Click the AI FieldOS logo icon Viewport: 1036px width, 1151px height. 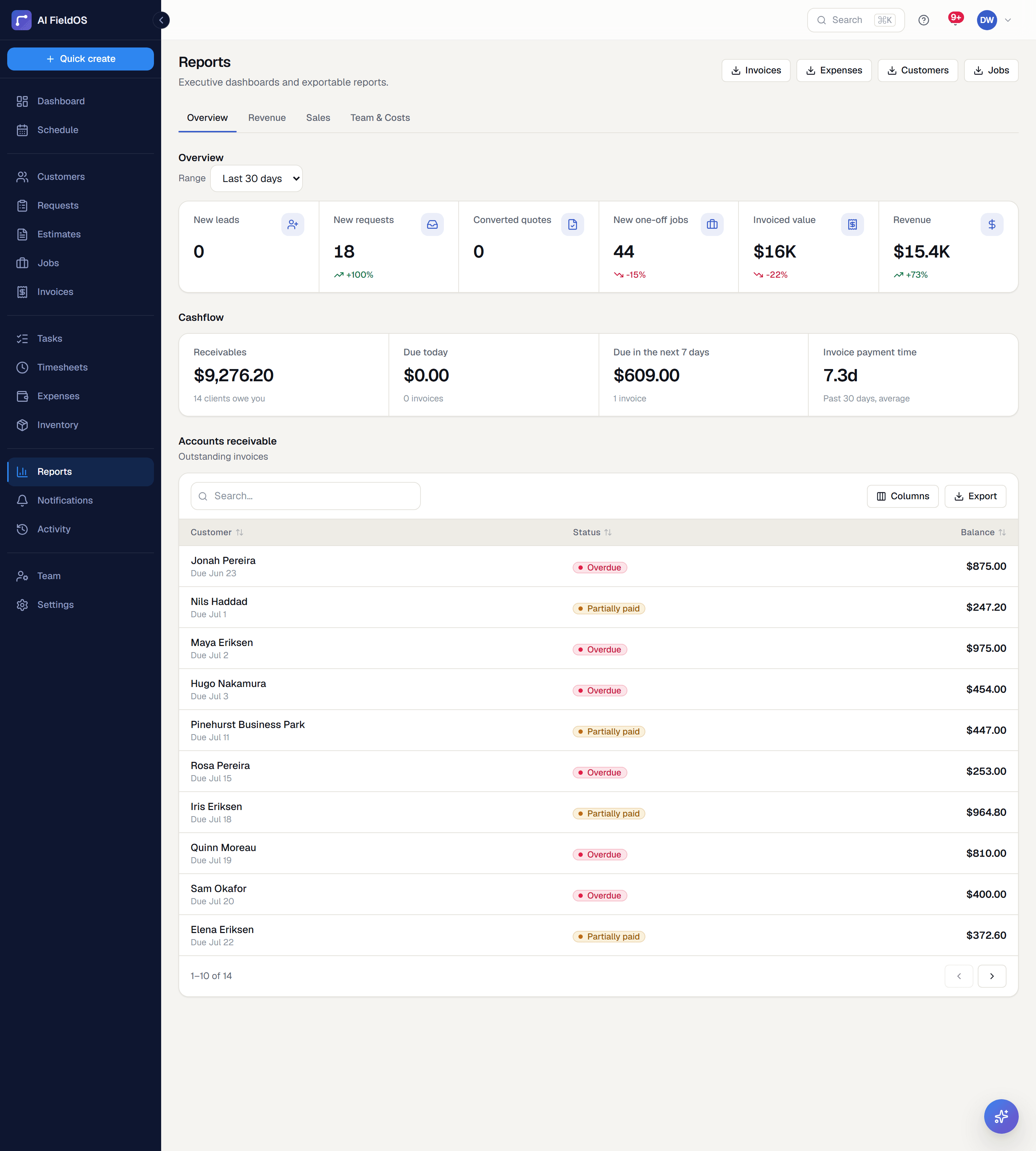click(x=22, y=21)
